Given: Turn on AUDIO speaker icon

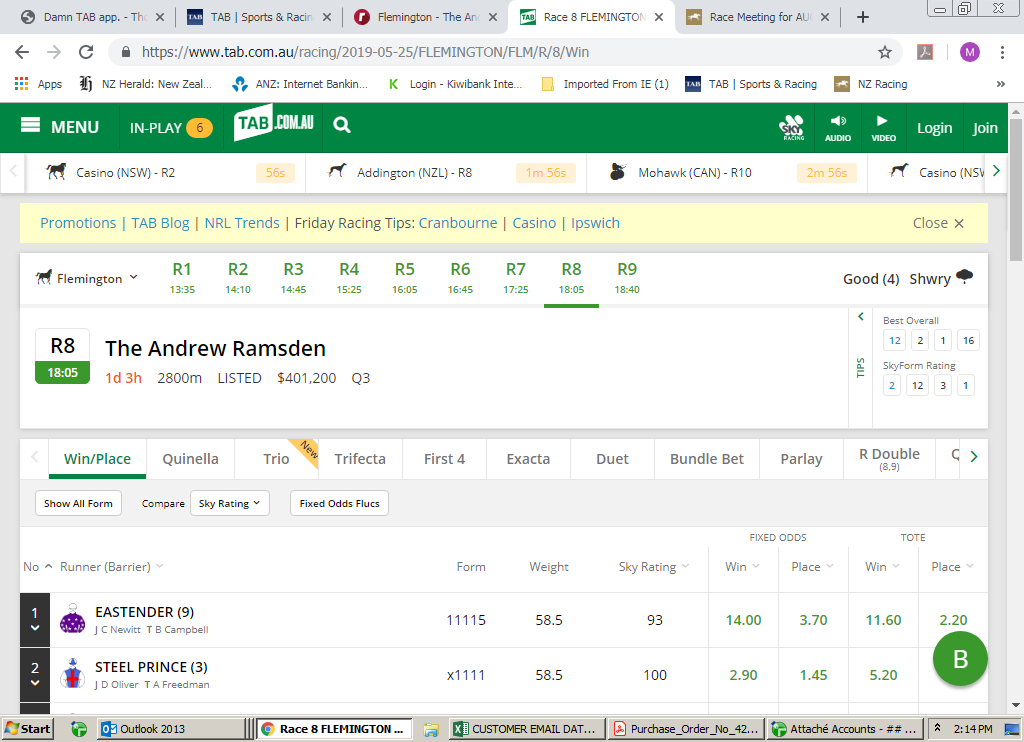Looking at the screenshot, I should pyautogui.click(x=838, y=128).
